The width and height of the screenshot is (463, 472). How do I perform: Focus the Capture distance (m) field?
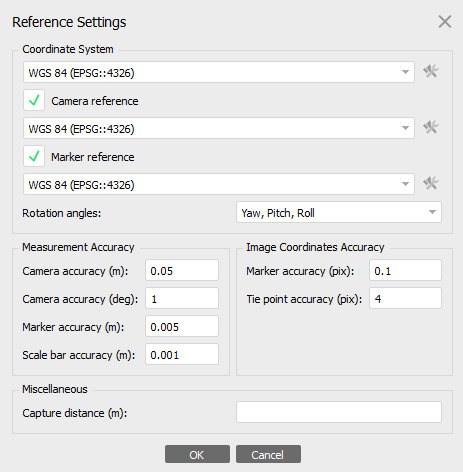339,412
